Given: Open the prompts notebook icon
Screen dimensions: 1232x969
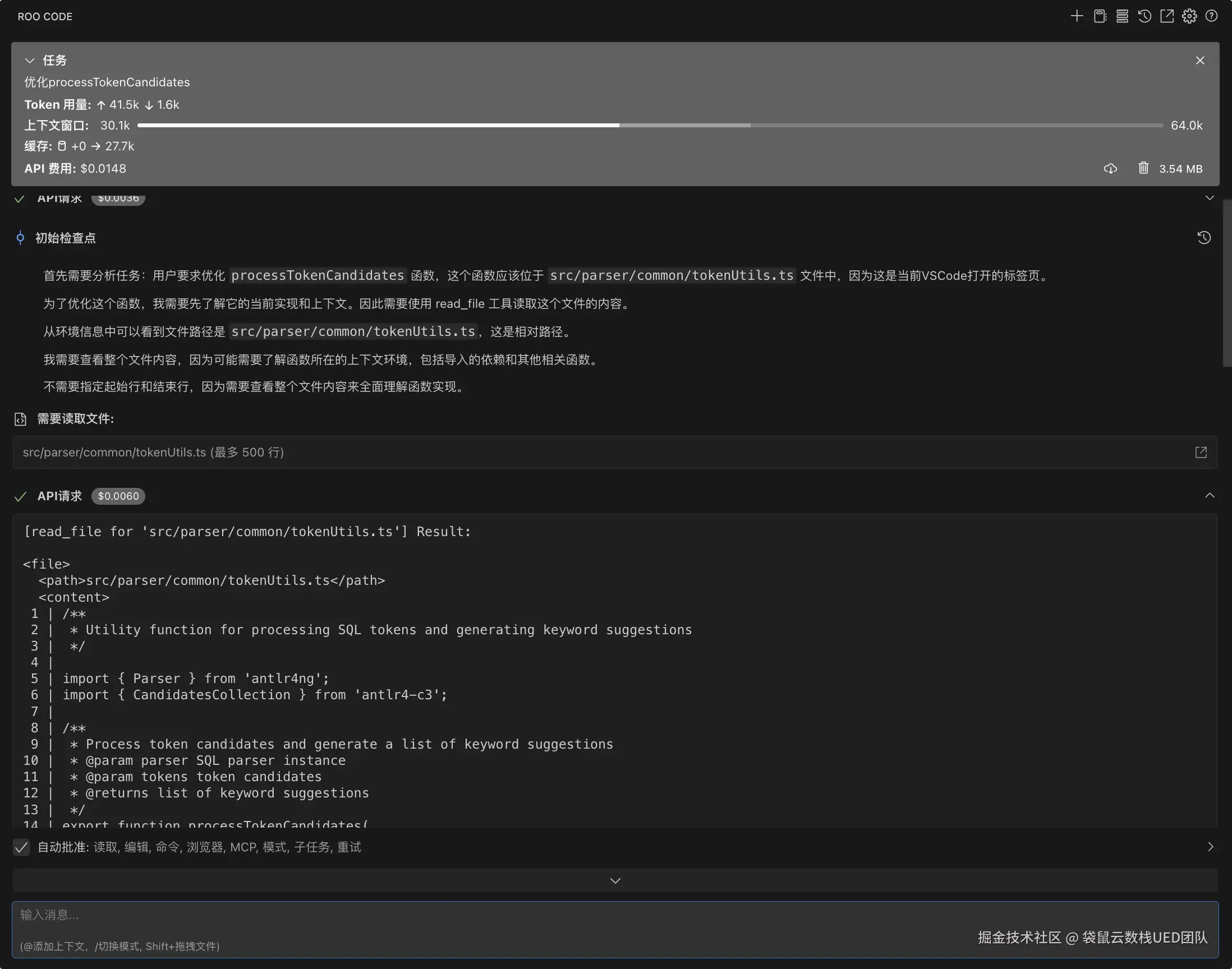Looking at the screenshot, I should pos(1100,16).
